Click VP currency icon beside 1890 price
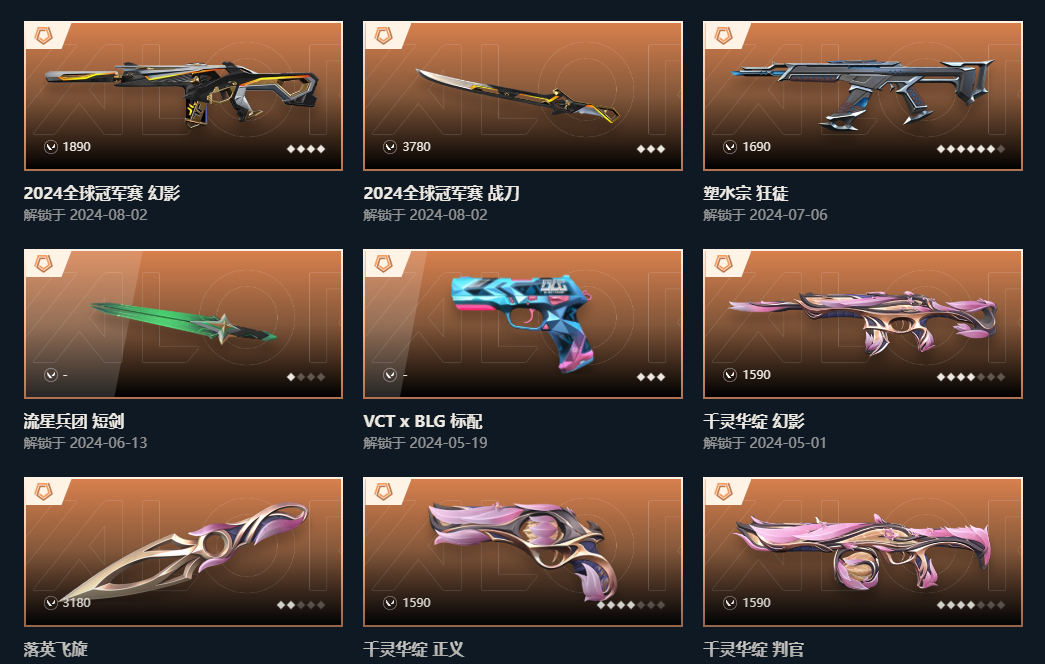This screenshot has height=664, width=1045. click(51, 147)
